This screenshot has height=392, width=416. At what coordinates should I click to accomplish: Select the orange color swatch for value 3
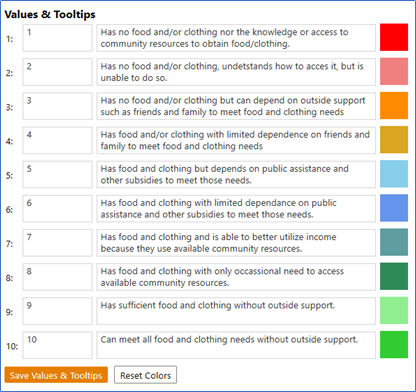click(x=394, y=106)
